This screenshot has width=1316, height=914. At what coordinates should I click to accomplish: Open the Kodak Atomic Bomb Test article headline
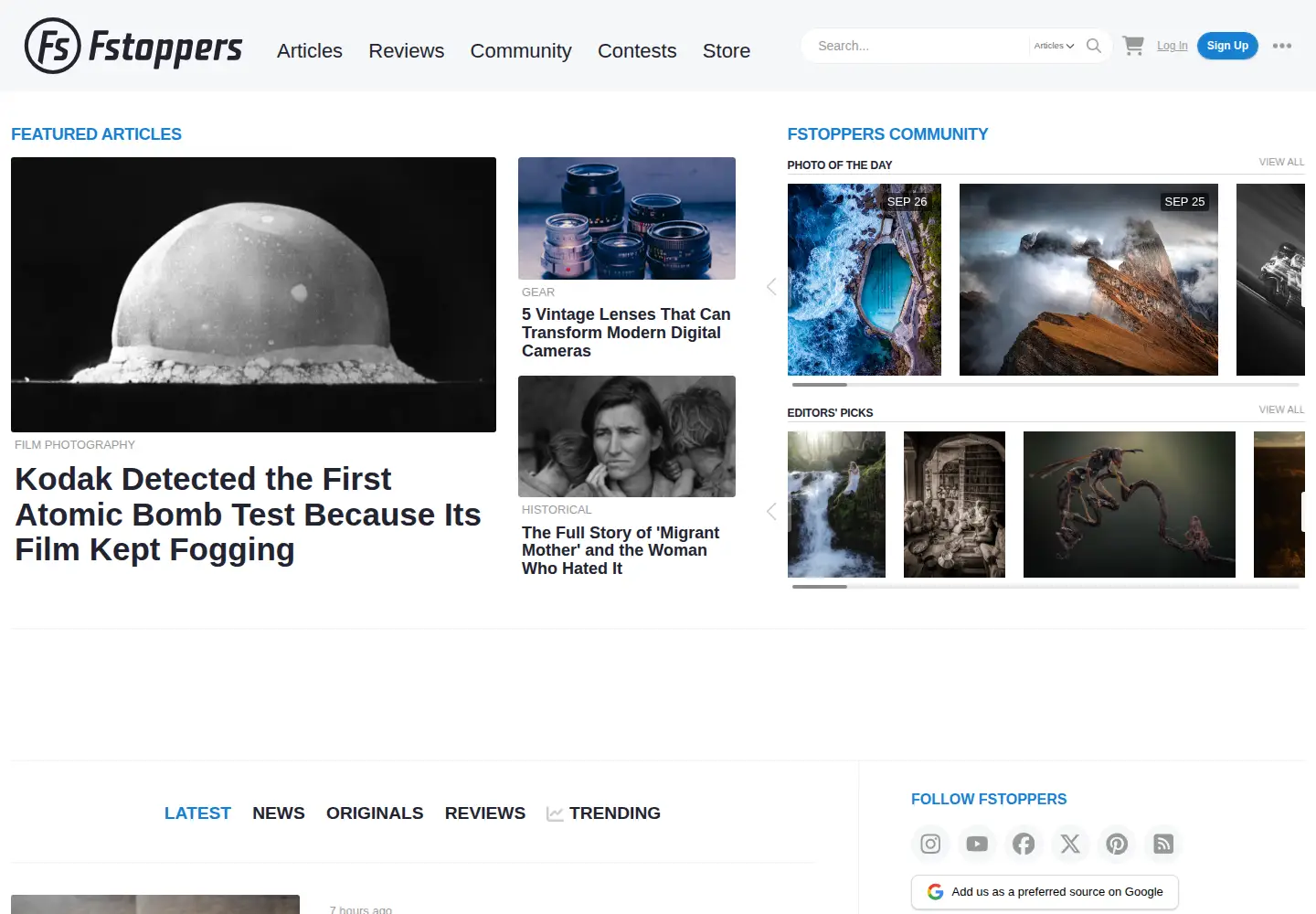pos(248,515)
